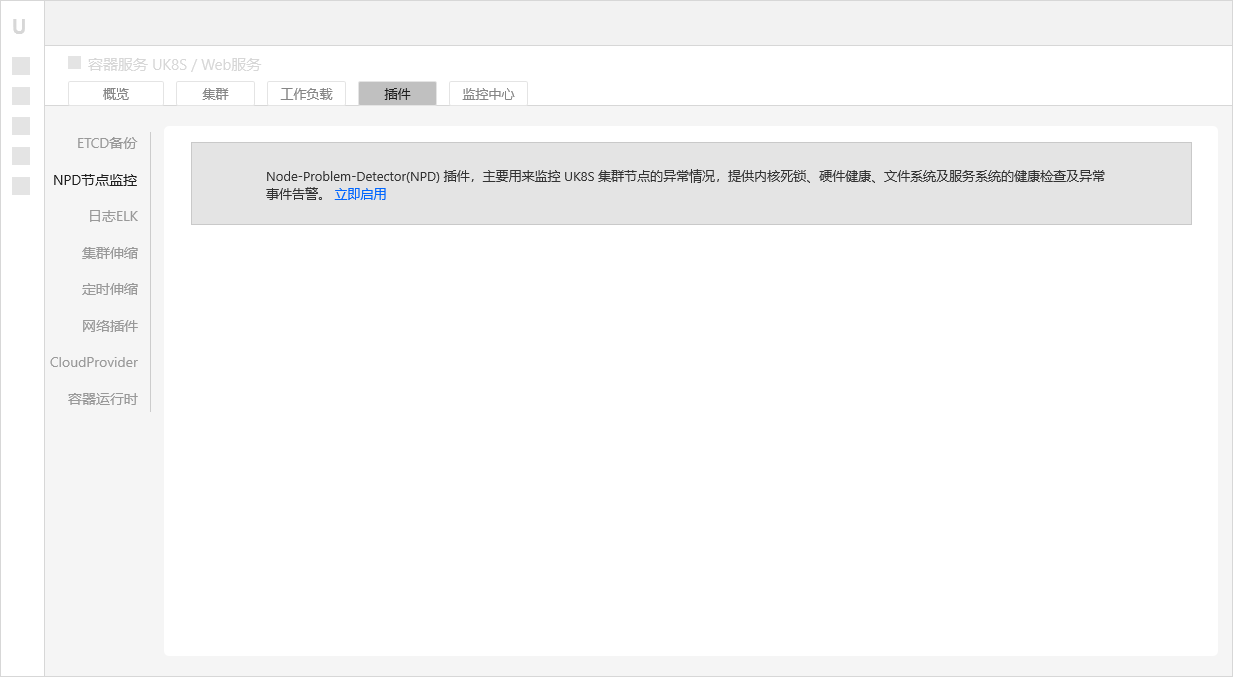Select CloudProvider in the side menu
The width and height of the screenshot is (1233, 677).
coord(94,362)
